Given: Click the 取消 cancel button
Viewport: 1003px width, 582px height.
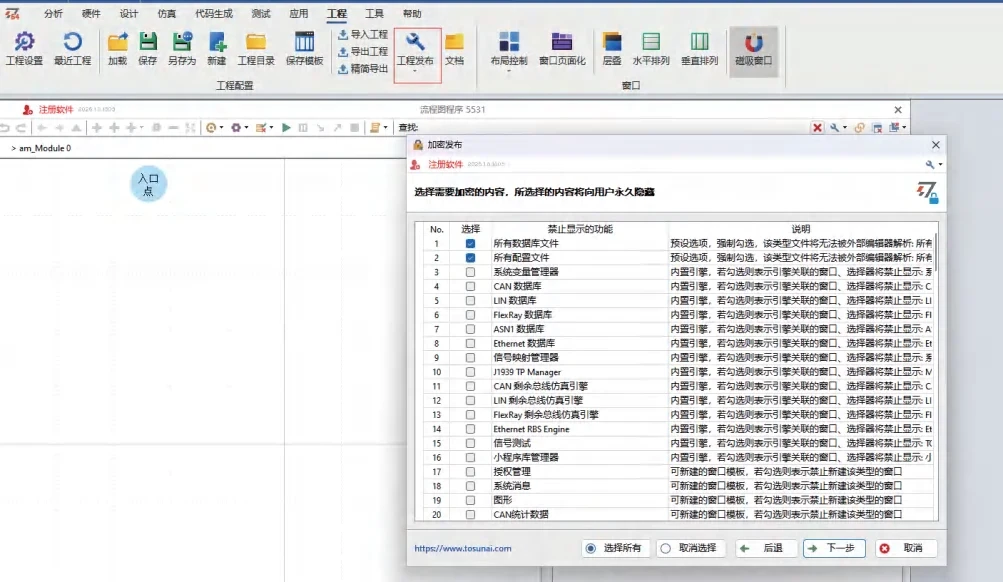Looking at the screenshot, I should tap(904, 548).
